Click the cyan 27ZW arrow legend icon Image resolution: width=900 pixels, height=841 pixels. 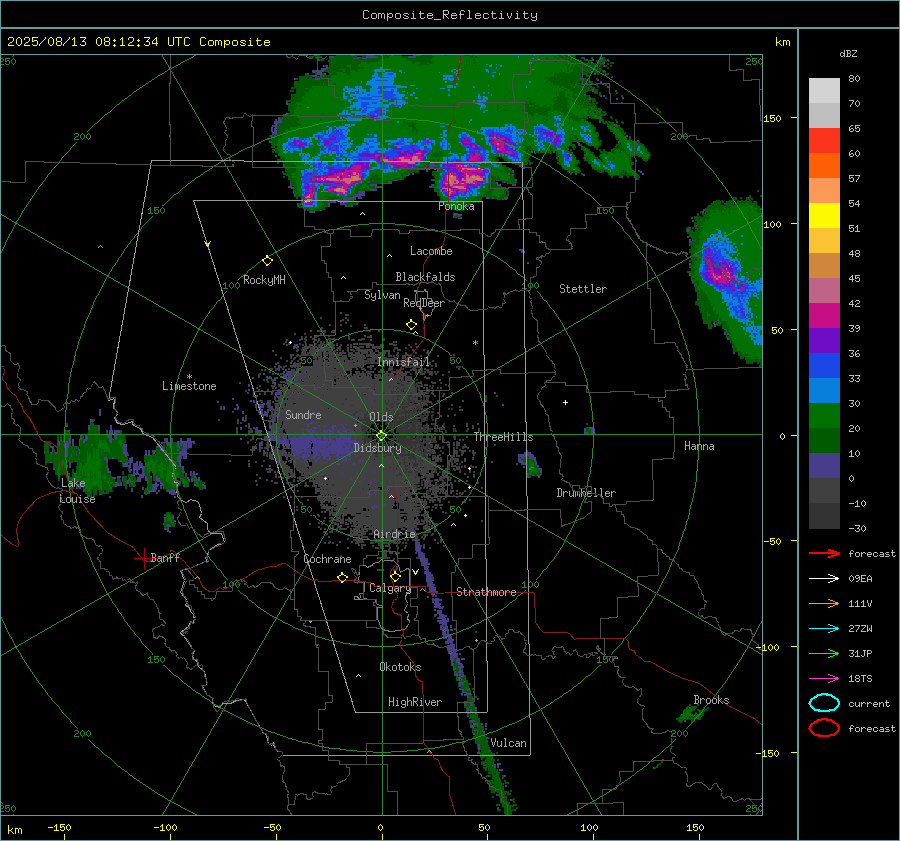click(x=824, y=629)
